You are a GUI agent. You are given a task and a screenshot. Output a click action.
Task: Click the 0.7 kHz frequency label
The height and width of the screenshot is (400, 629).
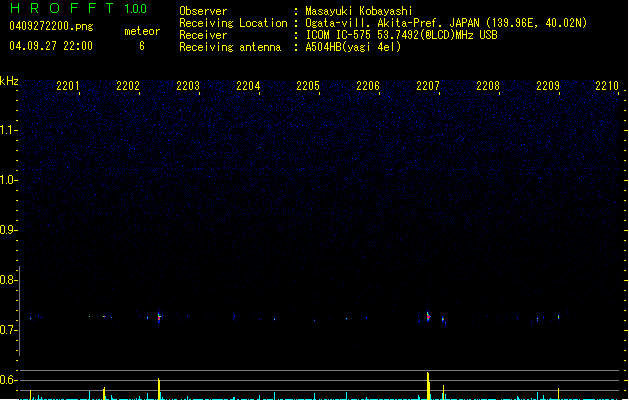tap(8, 330)
